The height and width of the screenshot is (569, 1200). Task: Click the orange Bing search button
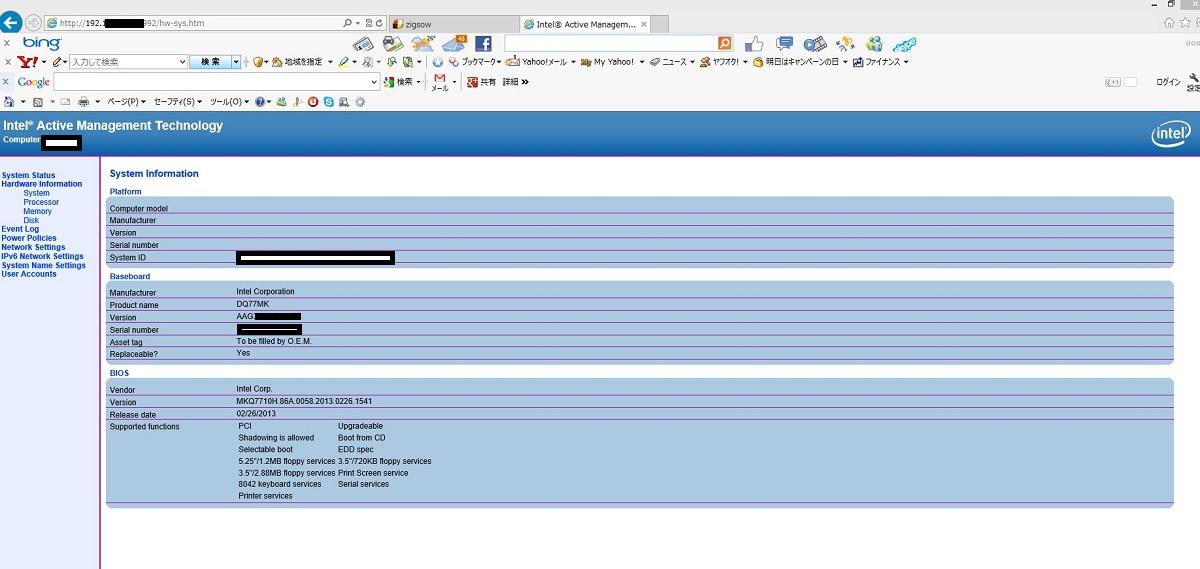[x=725, y=43]
